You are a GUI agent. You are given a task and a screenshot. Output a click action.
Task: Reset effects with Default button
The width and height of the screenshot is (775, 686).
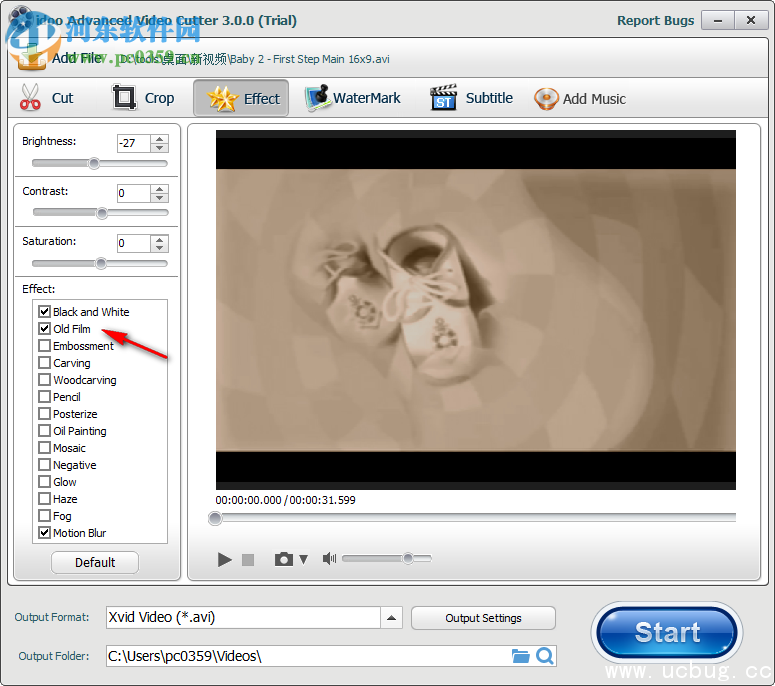point(95,562)
